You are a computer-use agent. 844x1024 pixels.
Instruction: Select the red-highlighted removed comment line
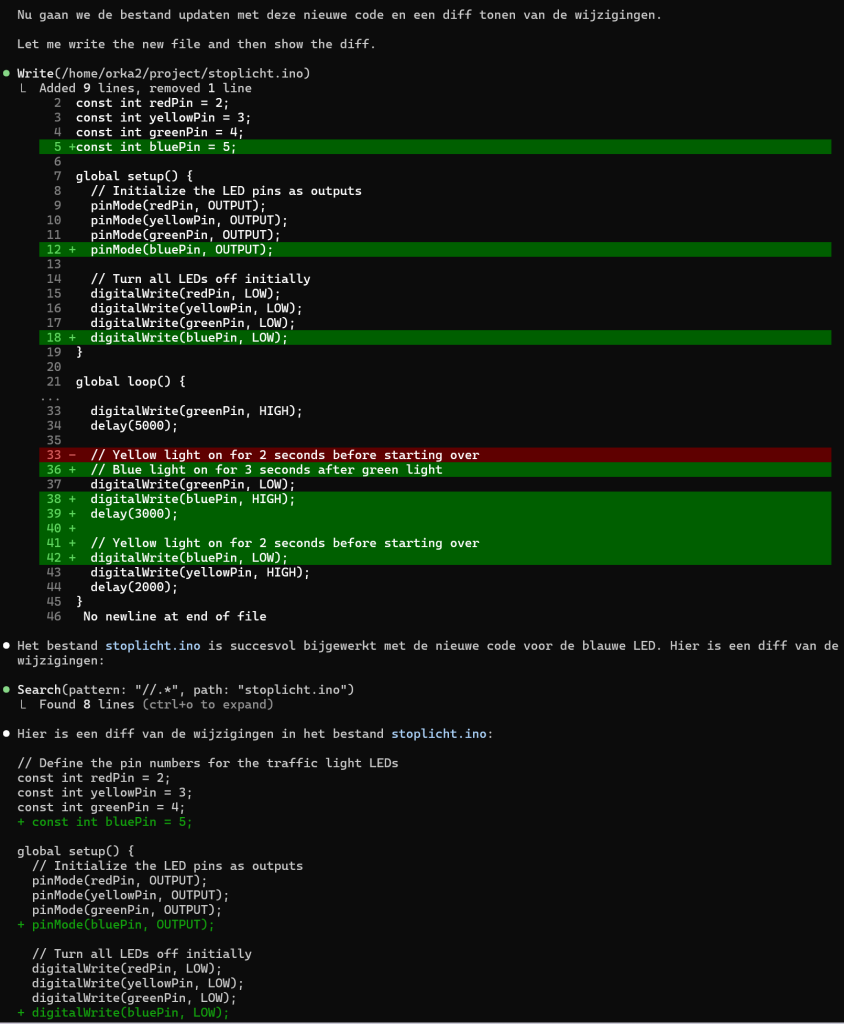pos(285,455)
